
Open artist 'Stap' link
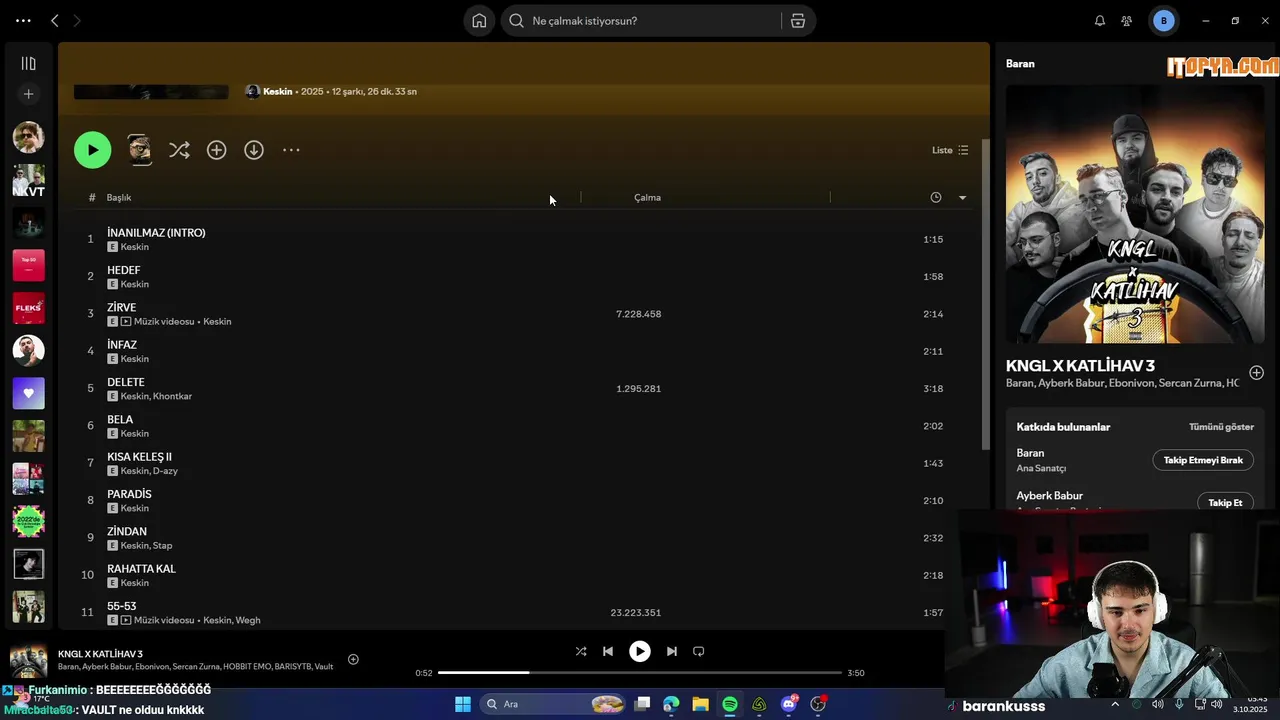(x=162, y=546)
